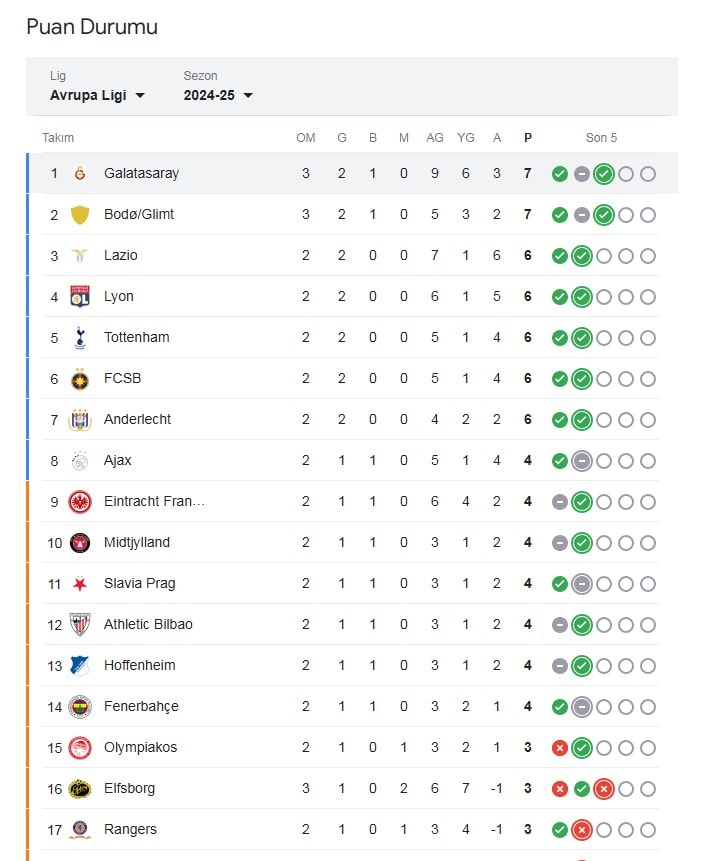Click the P points column header
Image resolution: width=724 pixels, height=861 pixels.
(x=528, y=138)
